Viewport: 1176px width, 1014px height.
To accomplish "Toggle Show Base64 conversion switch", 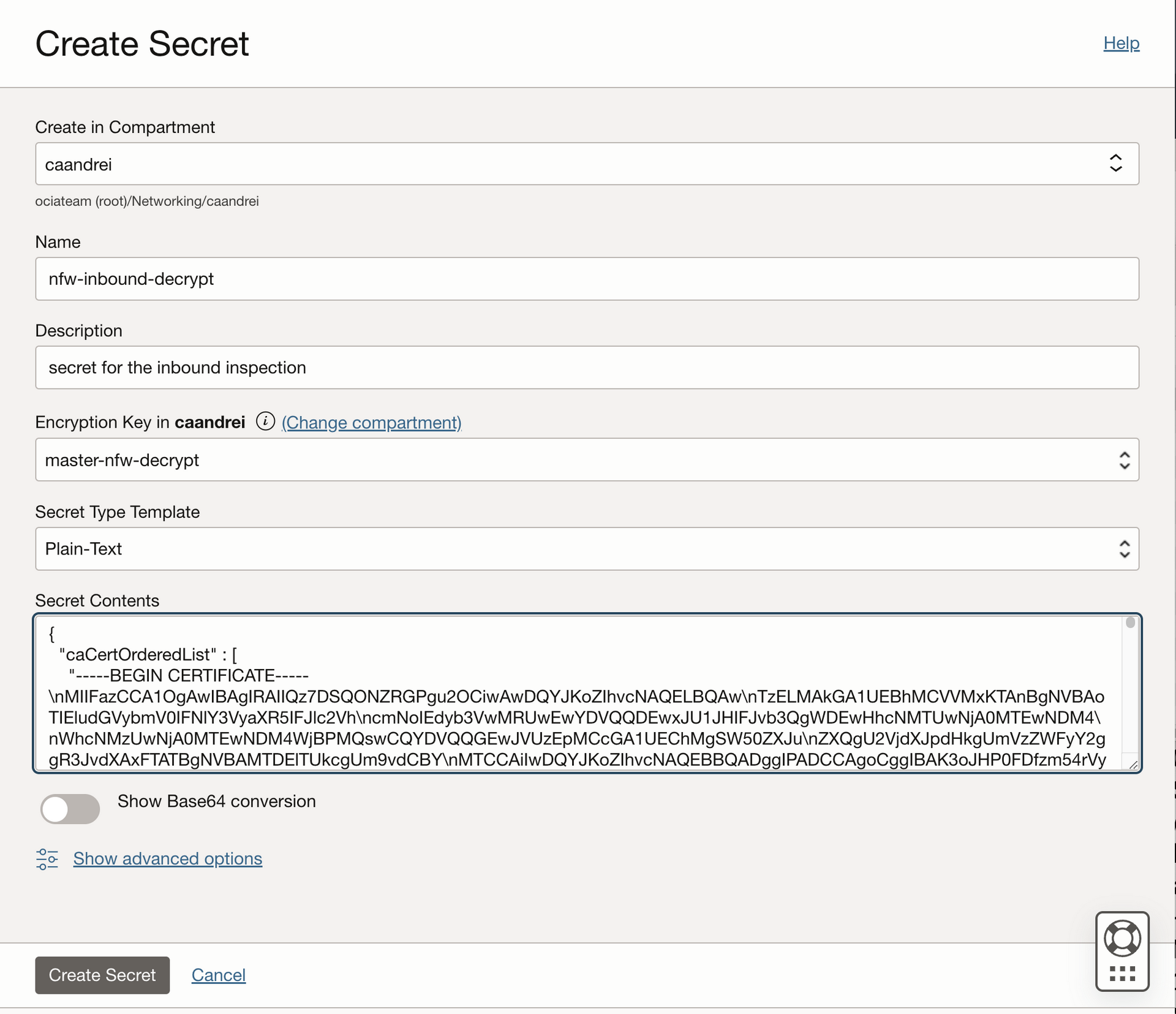I will pyautogui.click(x=70, y=809).
